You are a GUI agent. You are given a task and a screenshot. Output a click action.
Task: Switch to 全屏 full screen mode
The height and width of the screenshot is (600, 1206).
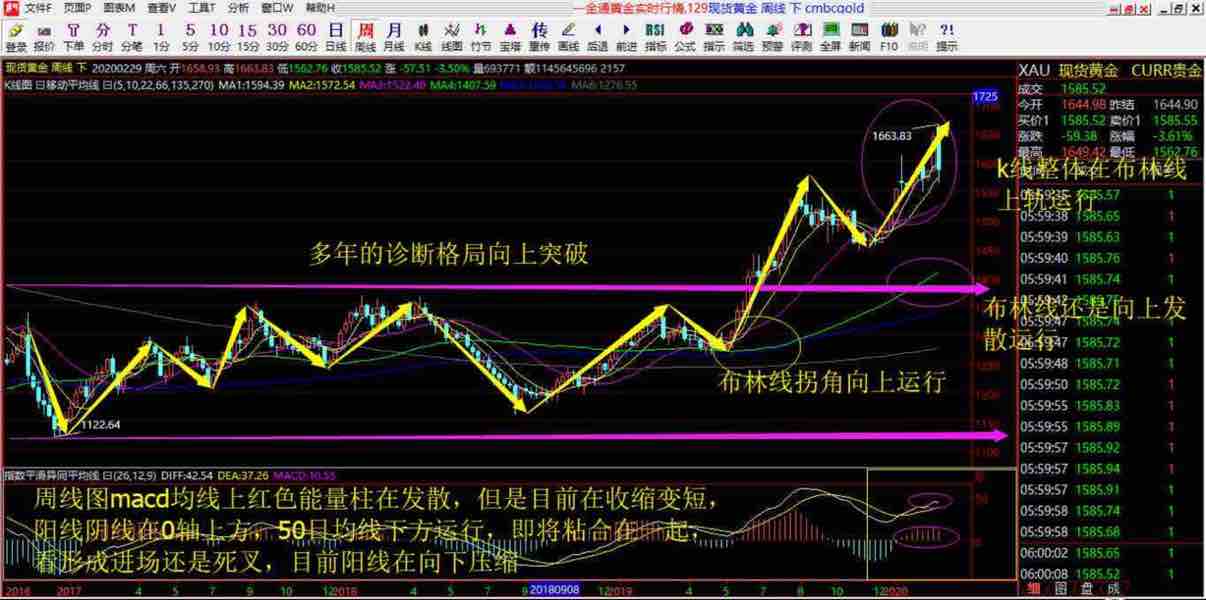tap(830, 37)
